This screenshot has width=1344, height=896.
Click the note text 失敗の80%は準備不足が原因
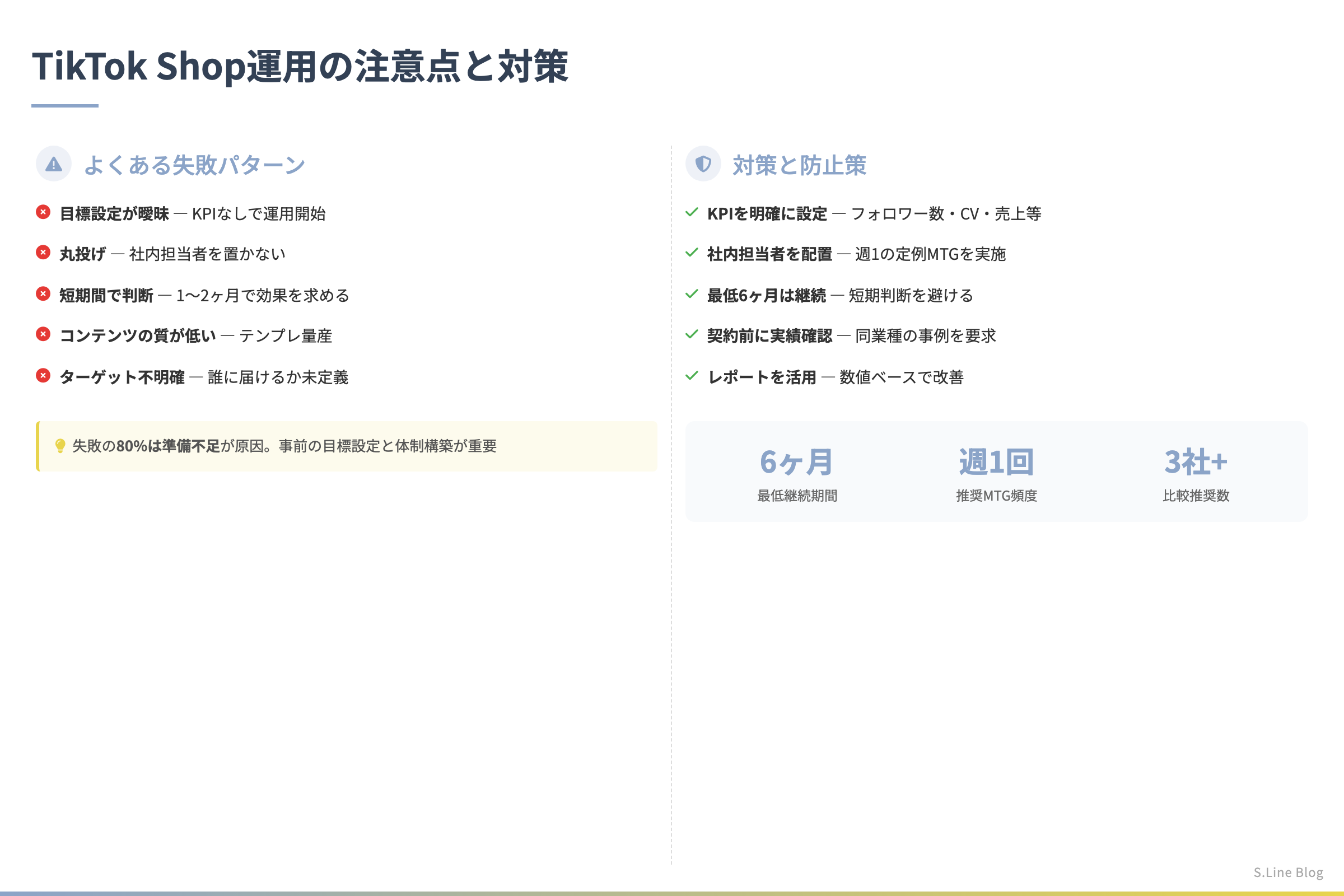(171, 446)
